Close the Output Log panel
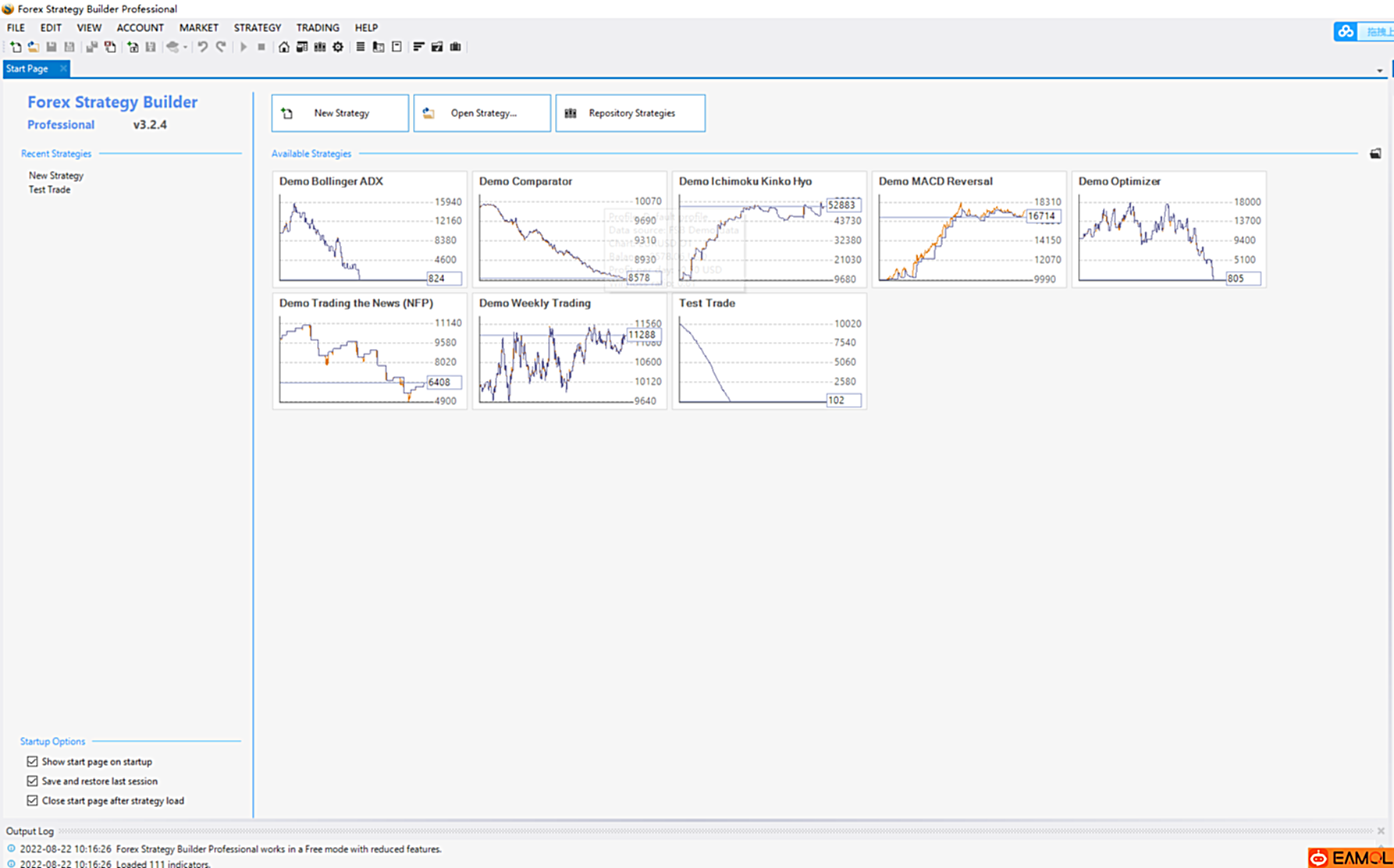The image size is (1394, 868). [x=1381, y=831]
